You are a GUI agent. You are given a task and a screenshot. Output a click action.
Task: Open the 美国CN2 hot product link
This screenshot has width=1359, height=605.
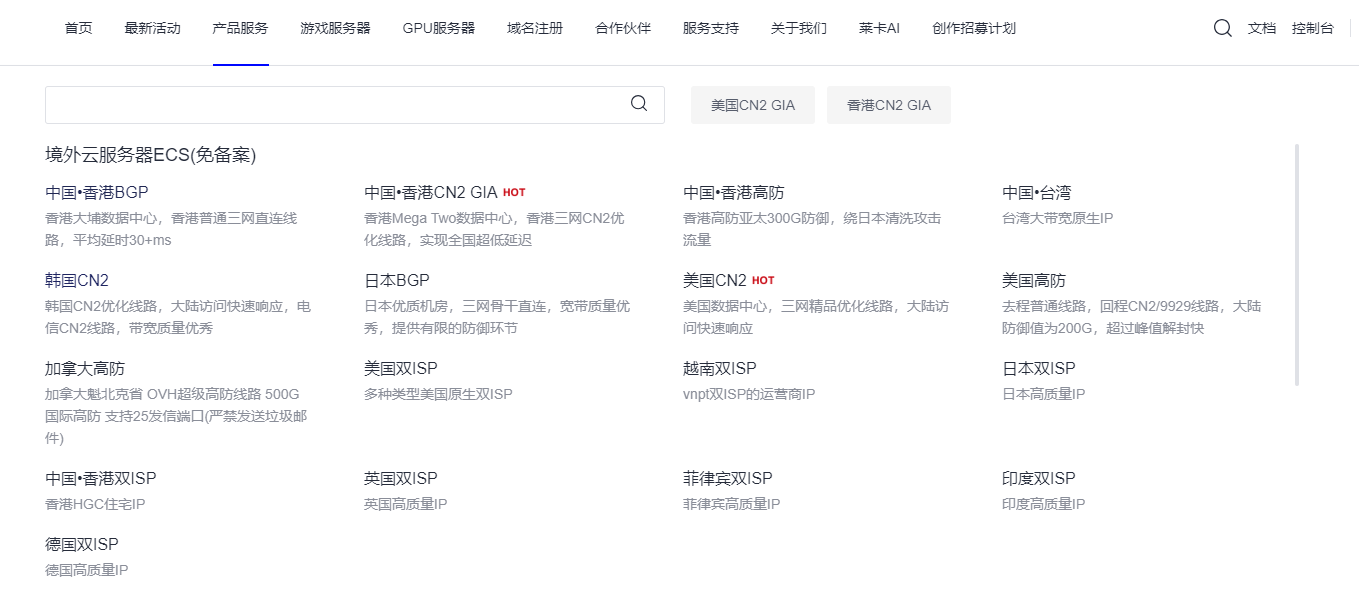tap(715, 280)
